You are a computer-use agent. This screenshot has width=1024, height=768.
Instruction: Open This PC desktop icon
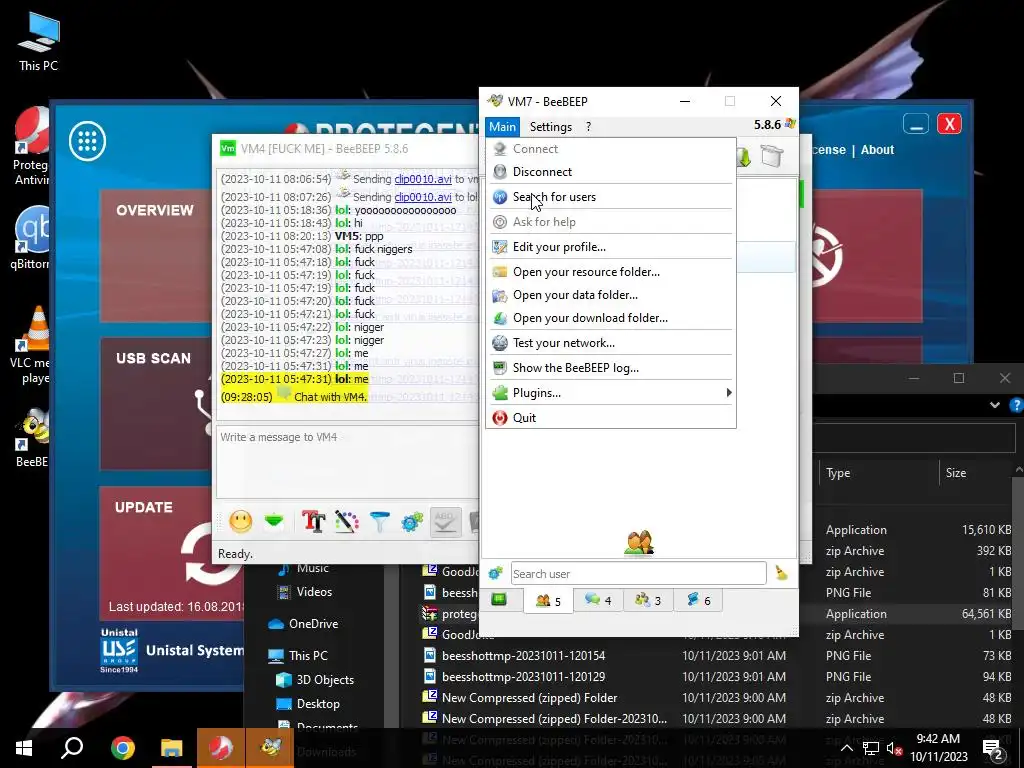(39, 41)
